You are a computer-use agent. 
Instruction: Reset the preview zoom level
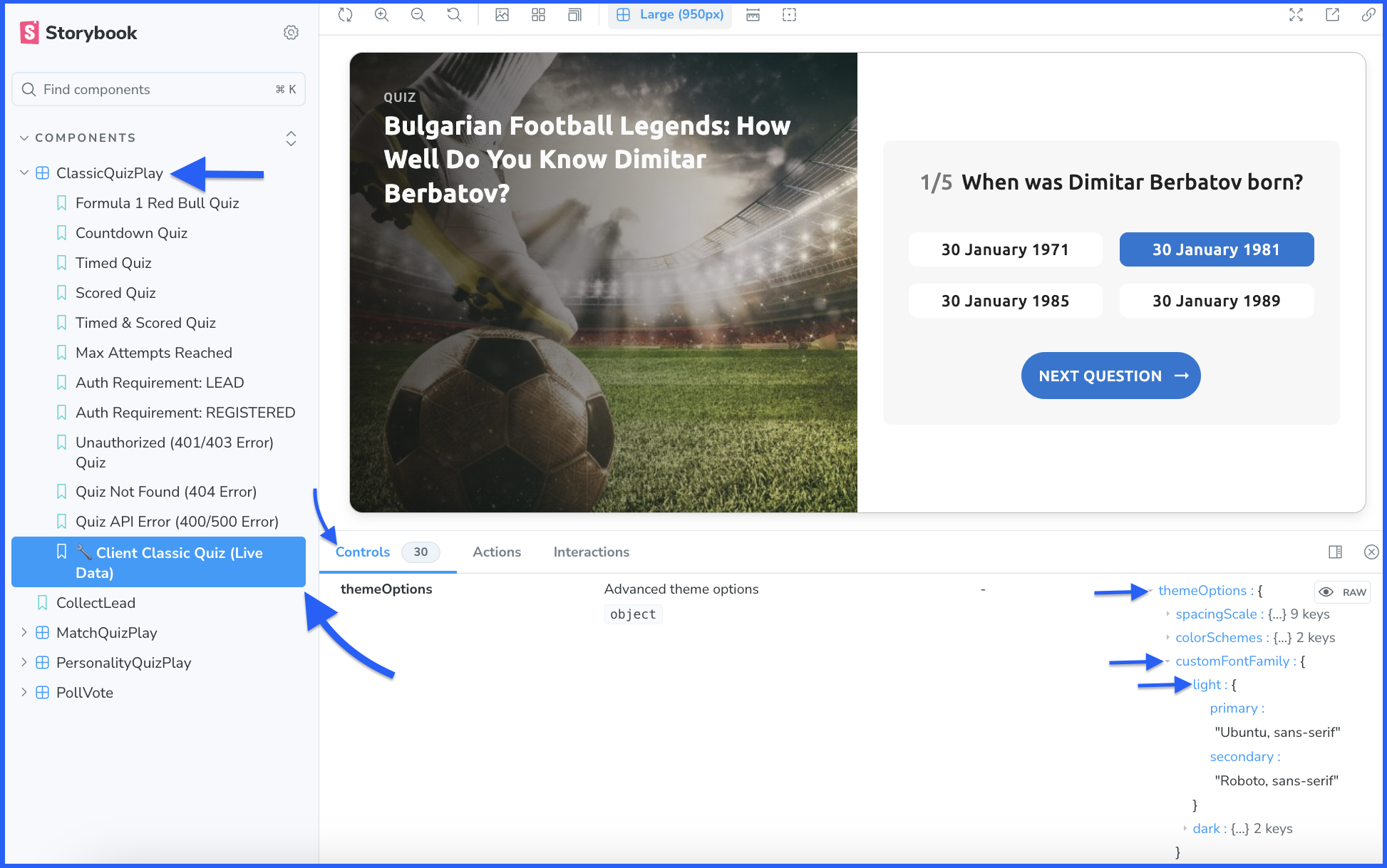click(x=454, y=15)
